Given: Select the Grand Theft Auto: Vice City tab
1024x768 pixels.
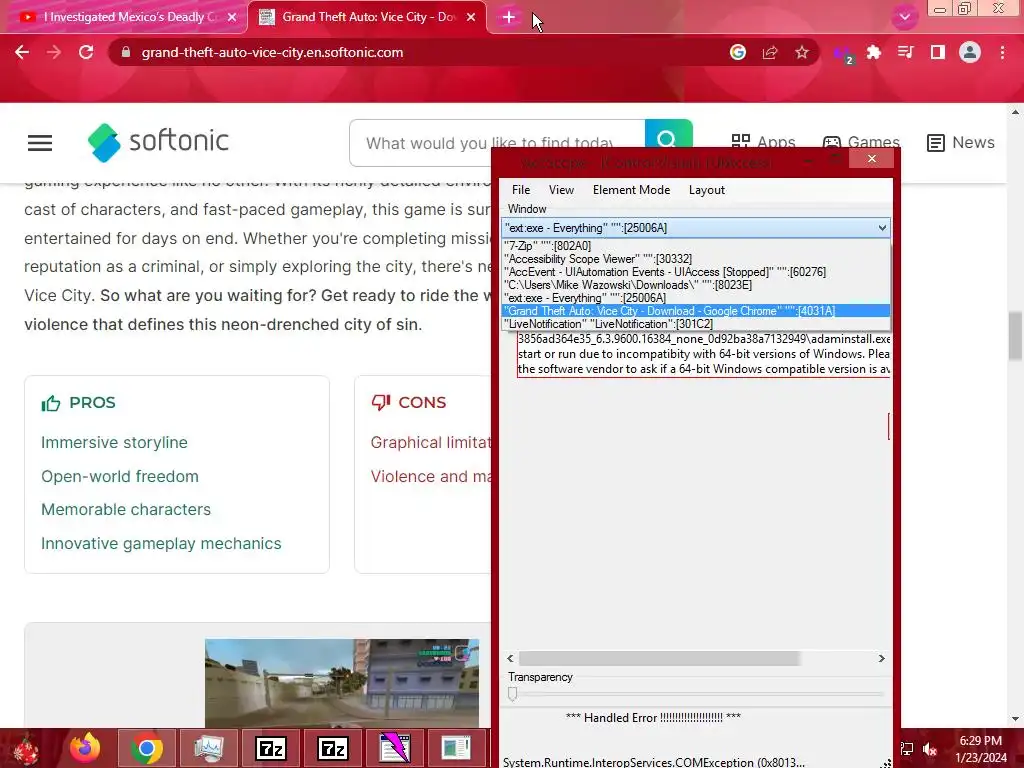Looking at the screenshot, I should pos(368,17).
